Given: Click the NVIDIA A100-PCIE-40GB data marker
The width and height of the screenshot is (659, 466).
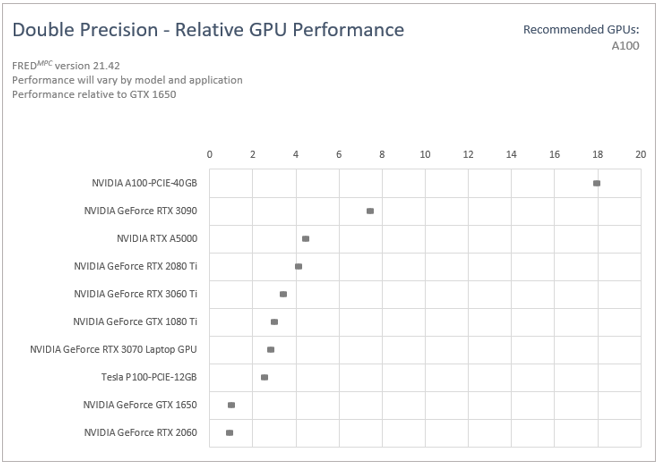Looking at the screenshot, I should pyautogui.click(x=597, y=183).
